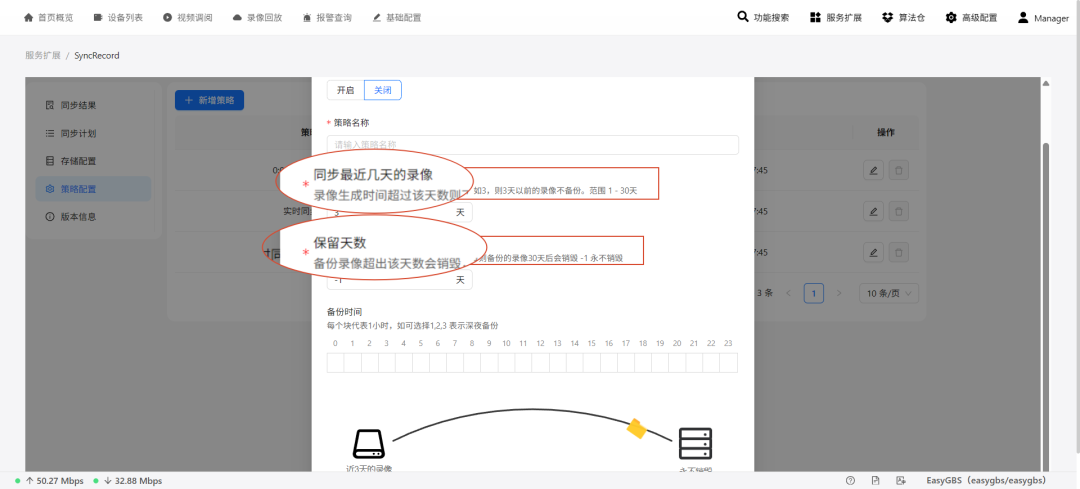The height and width of the screenshot is (489, 1080).
Task: Click the next page arrow in pagination
Action: pos(839,293)
